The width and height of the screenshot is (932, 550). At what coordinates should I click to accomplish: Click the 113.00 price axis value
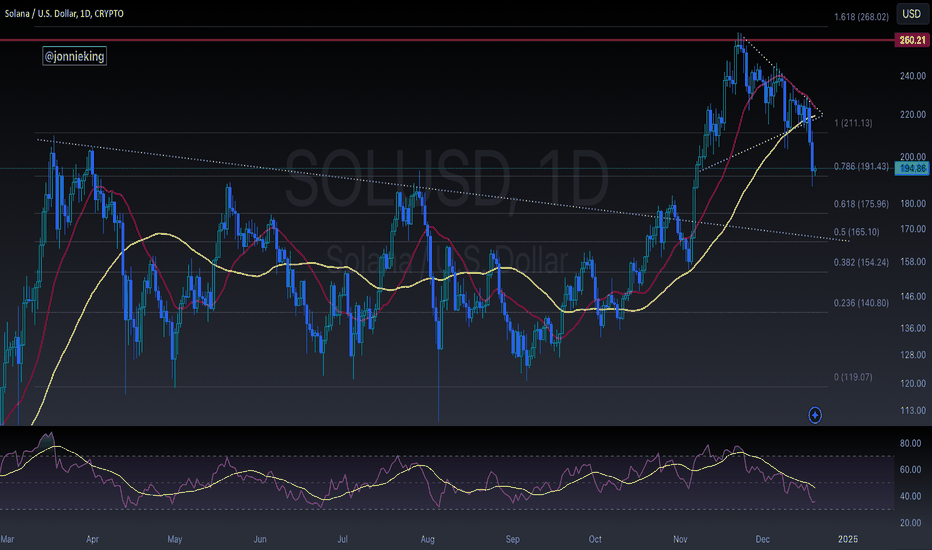click(913, 411)
